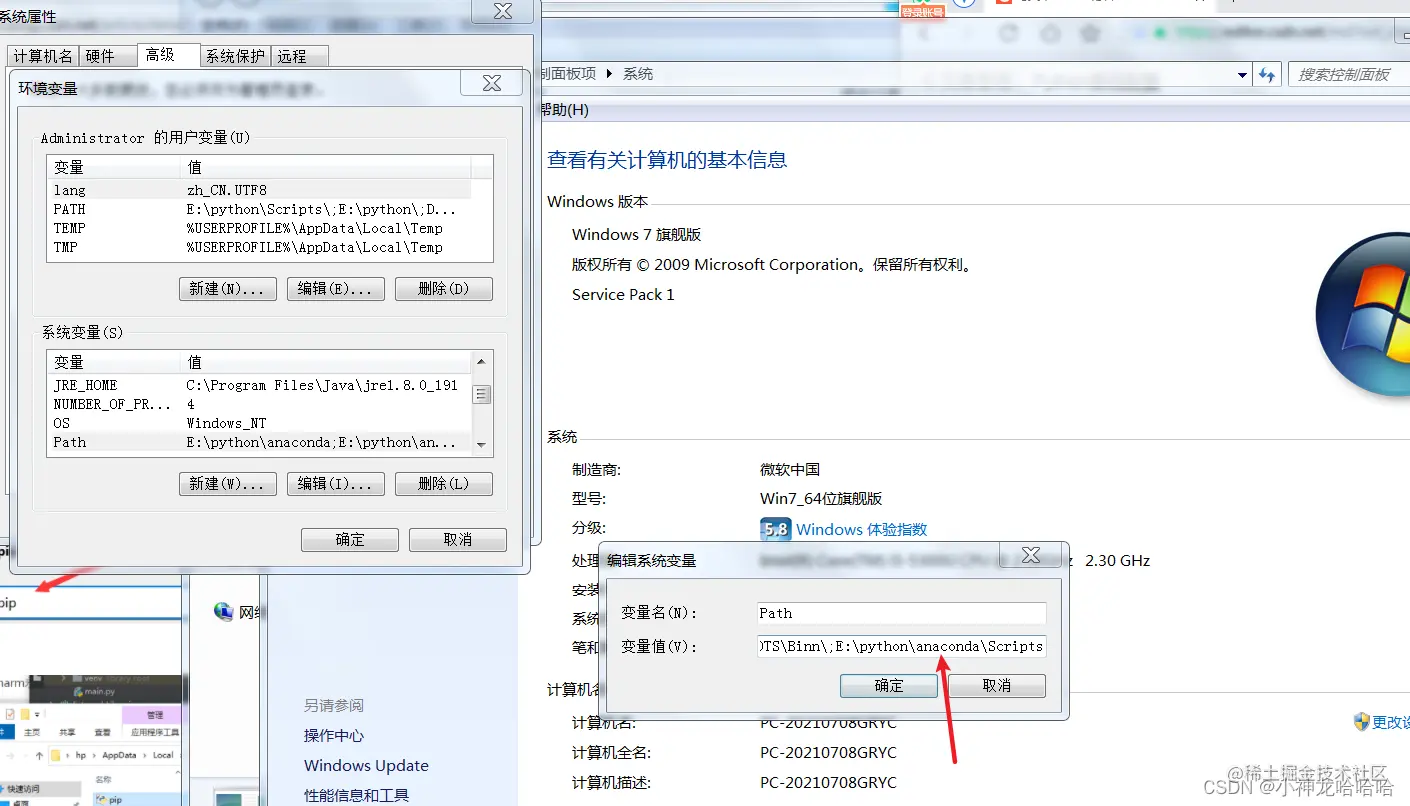The height and width of the screenshot is (806, 1410).
Task: Click 取消 in the 编辑系统变量 dialog
Action: click(997, 686)
